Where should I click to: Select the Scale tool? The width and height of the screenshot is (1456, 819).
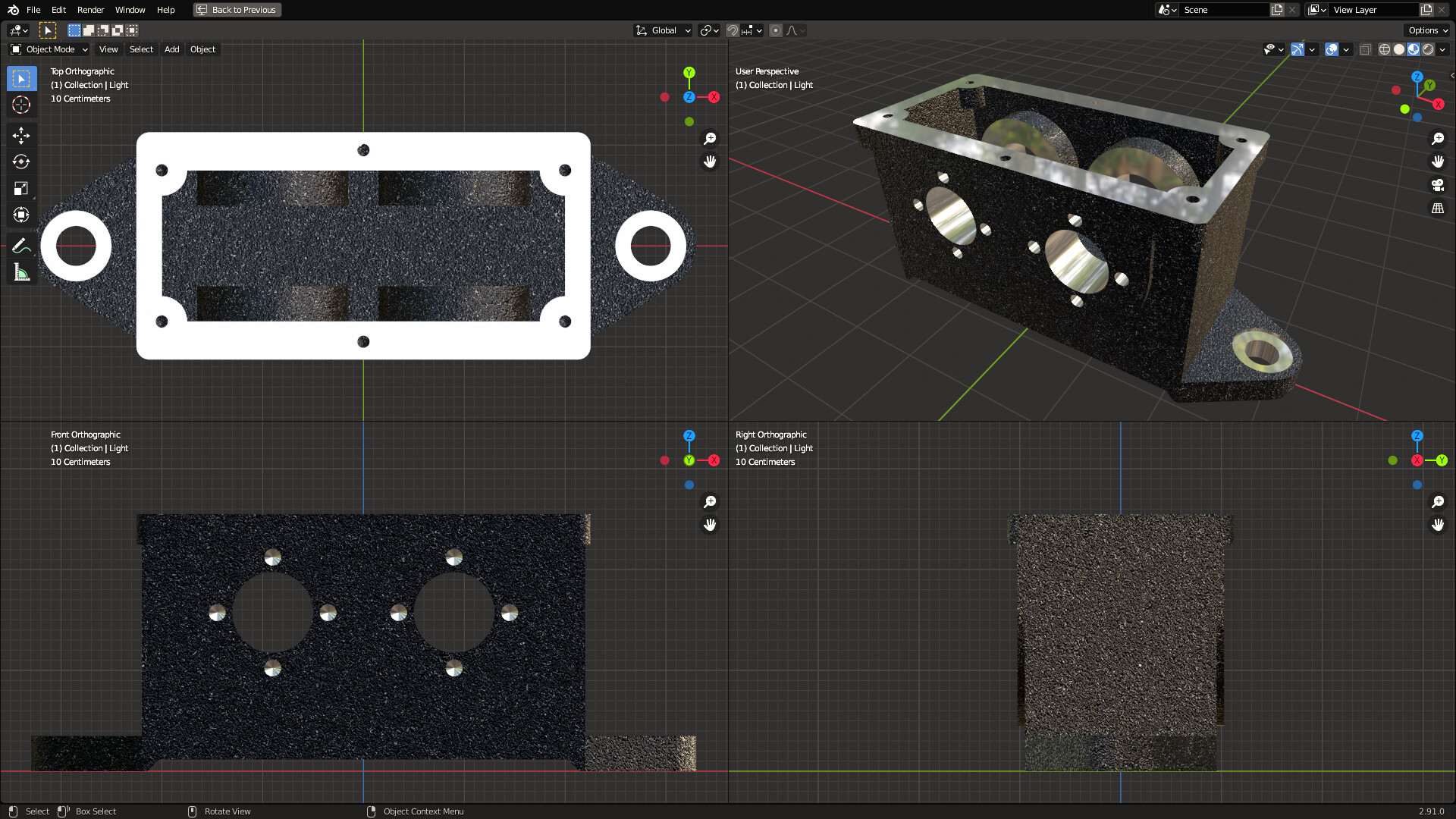pyautogui.click(x=21, y=188)
